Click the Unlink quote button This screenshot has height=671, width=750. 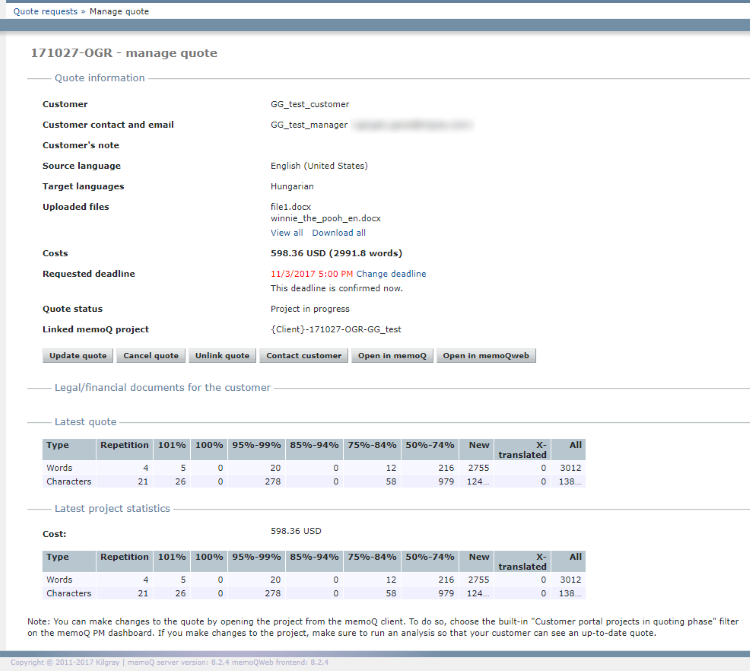coord(222,356)
